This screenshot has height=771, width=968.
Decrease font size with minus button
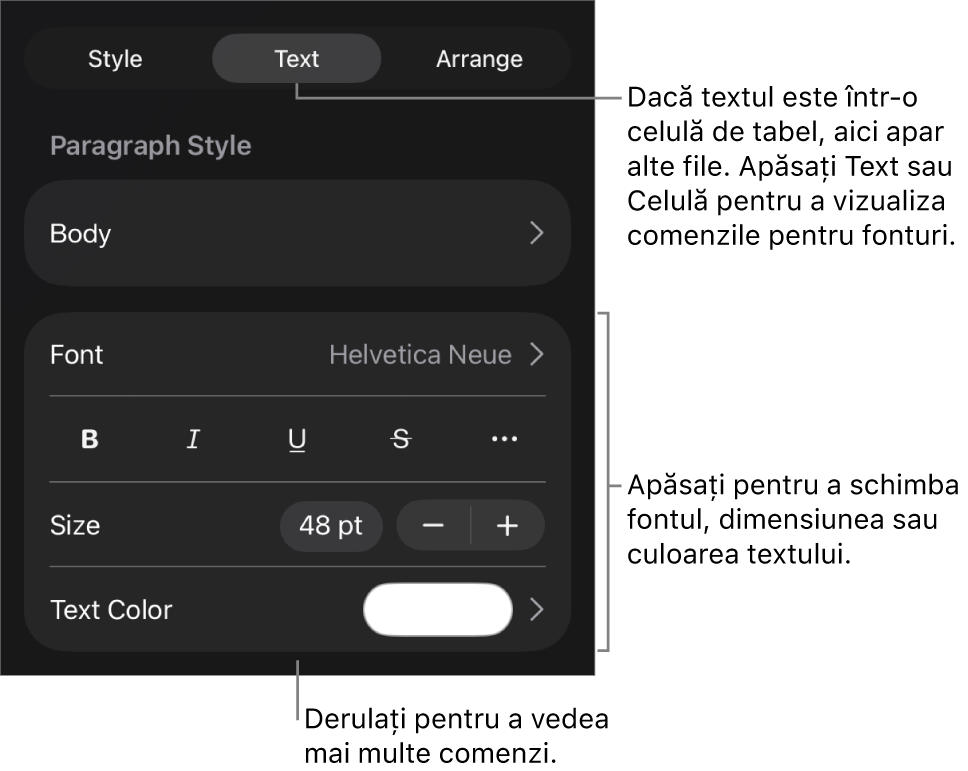click(433, 525)
